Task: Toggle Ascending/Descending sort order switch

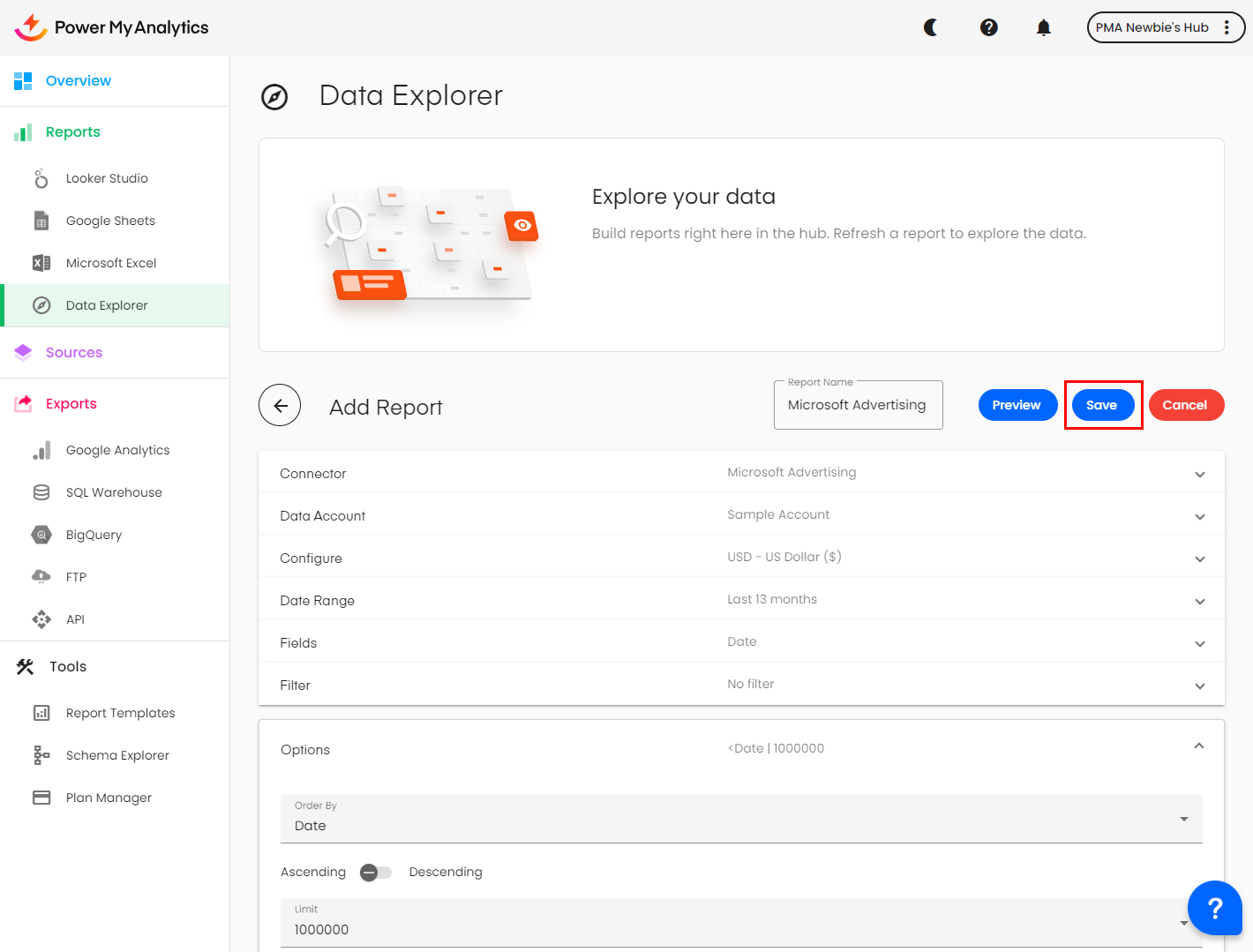Action: [x=376, y=873]
